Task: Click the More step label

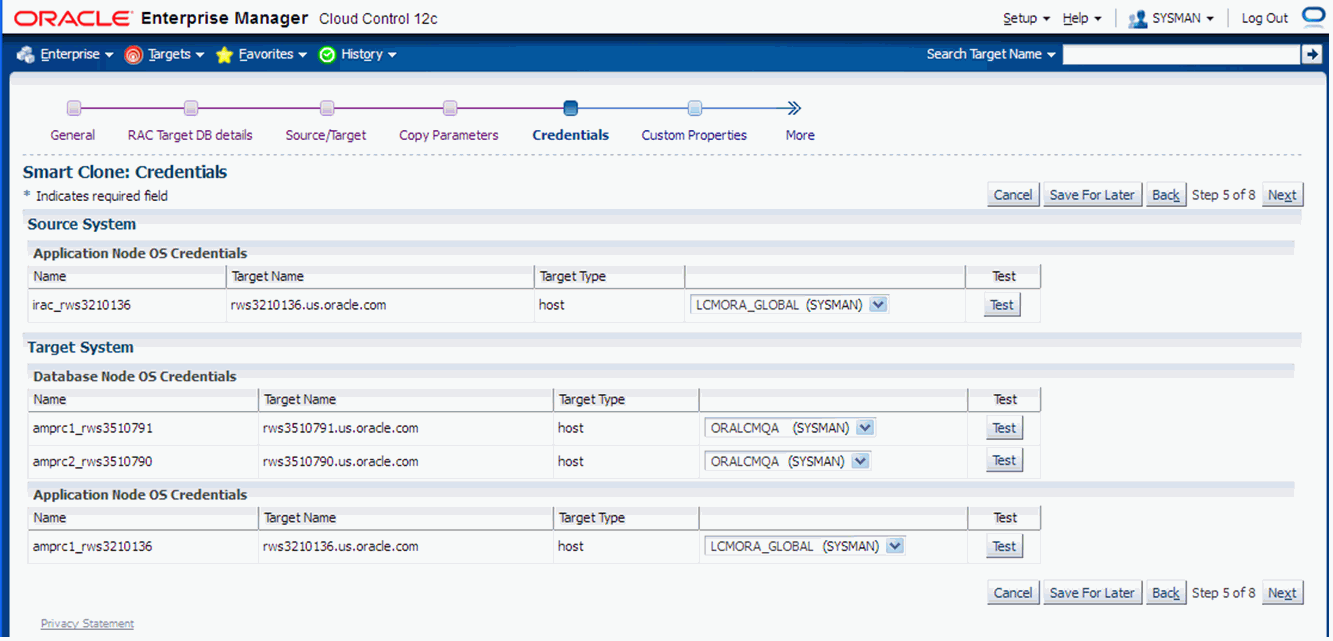Action: [800, 135]
